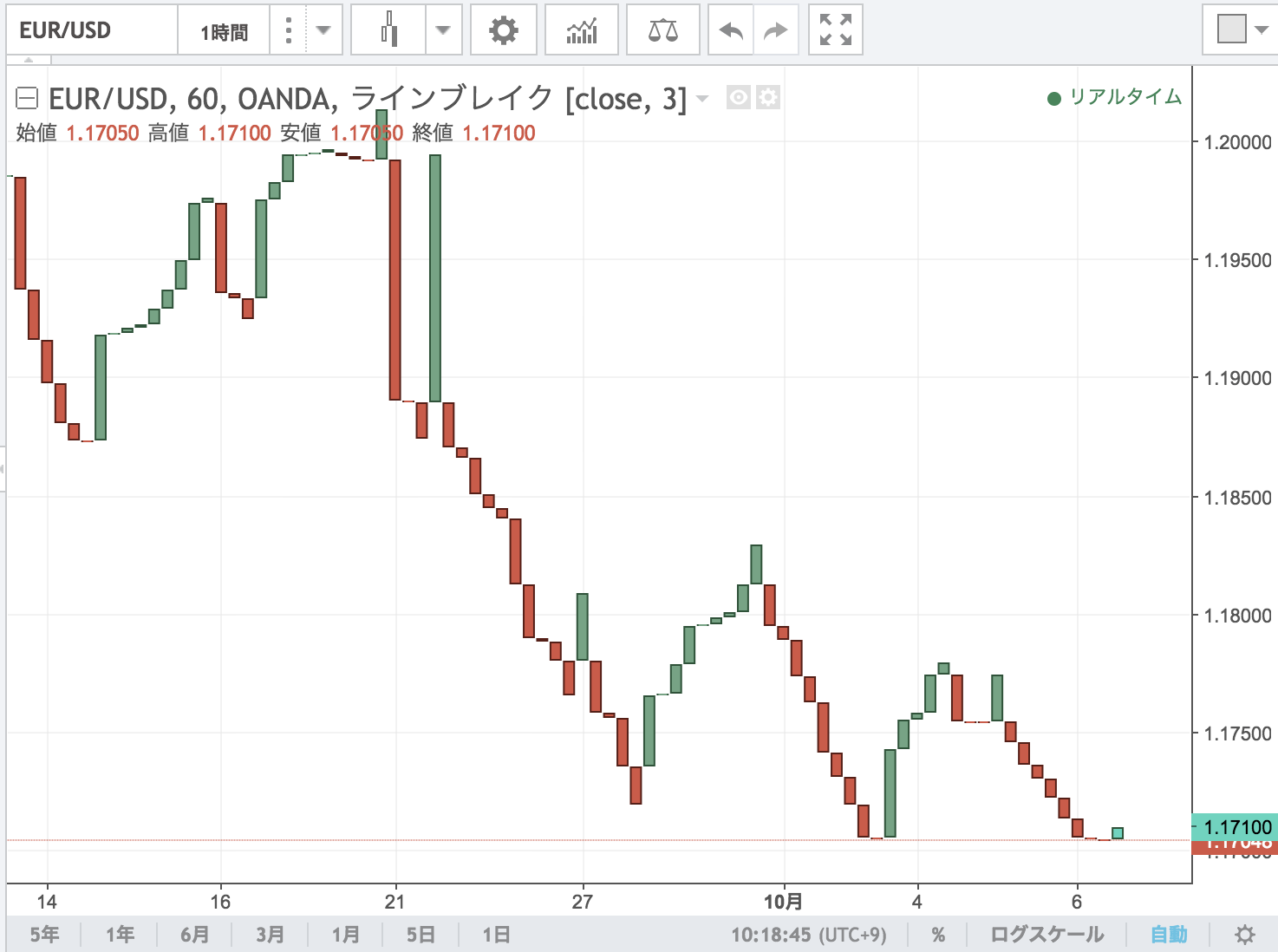Click the EUR/USD symbol input field
The image size is (1278, 952).
point(91,30)
